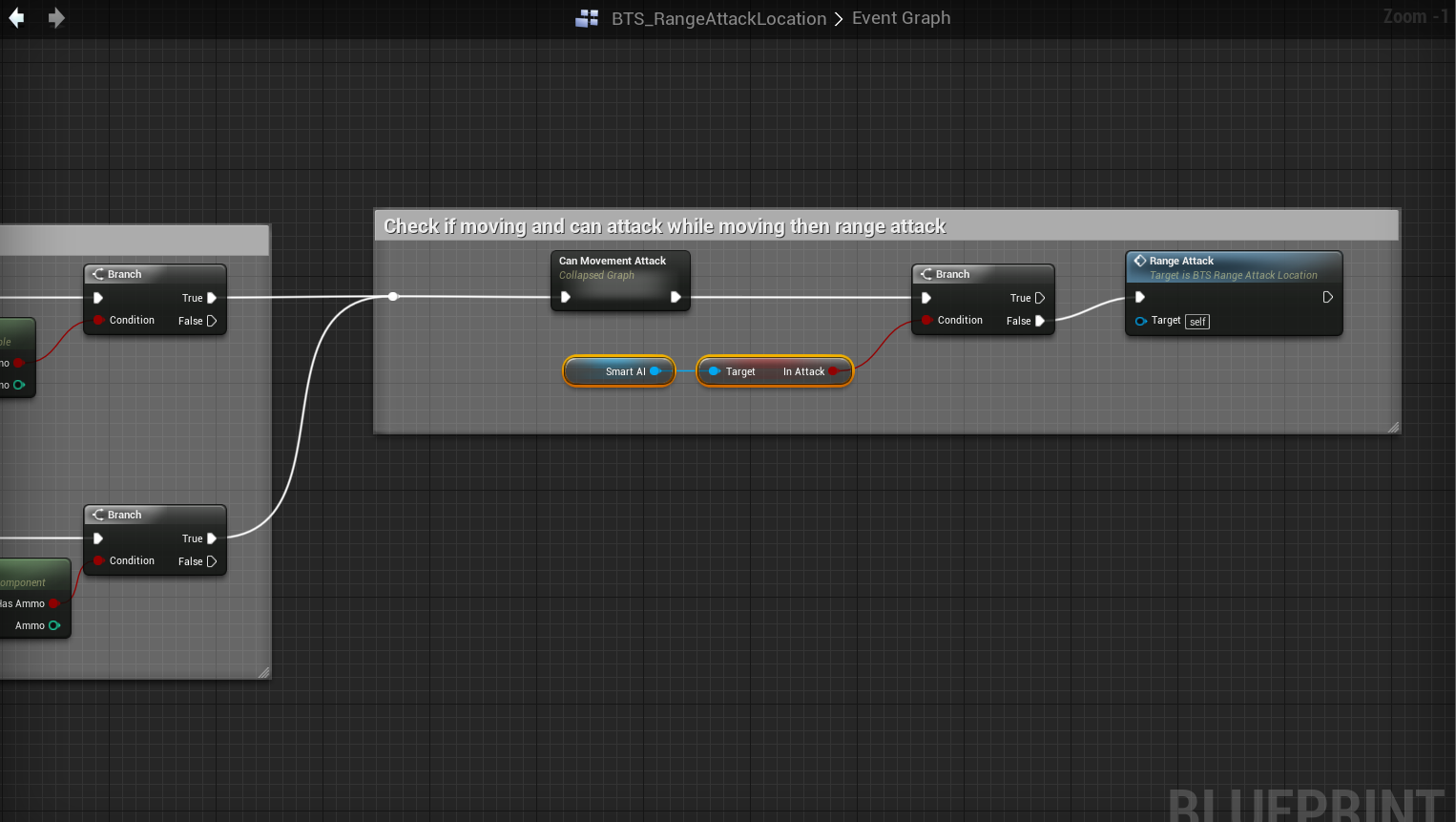Viewport: 1456px width, 822px height.
Task: Click the Event Graph breadcrumb label
Action: tap(901, 18)
